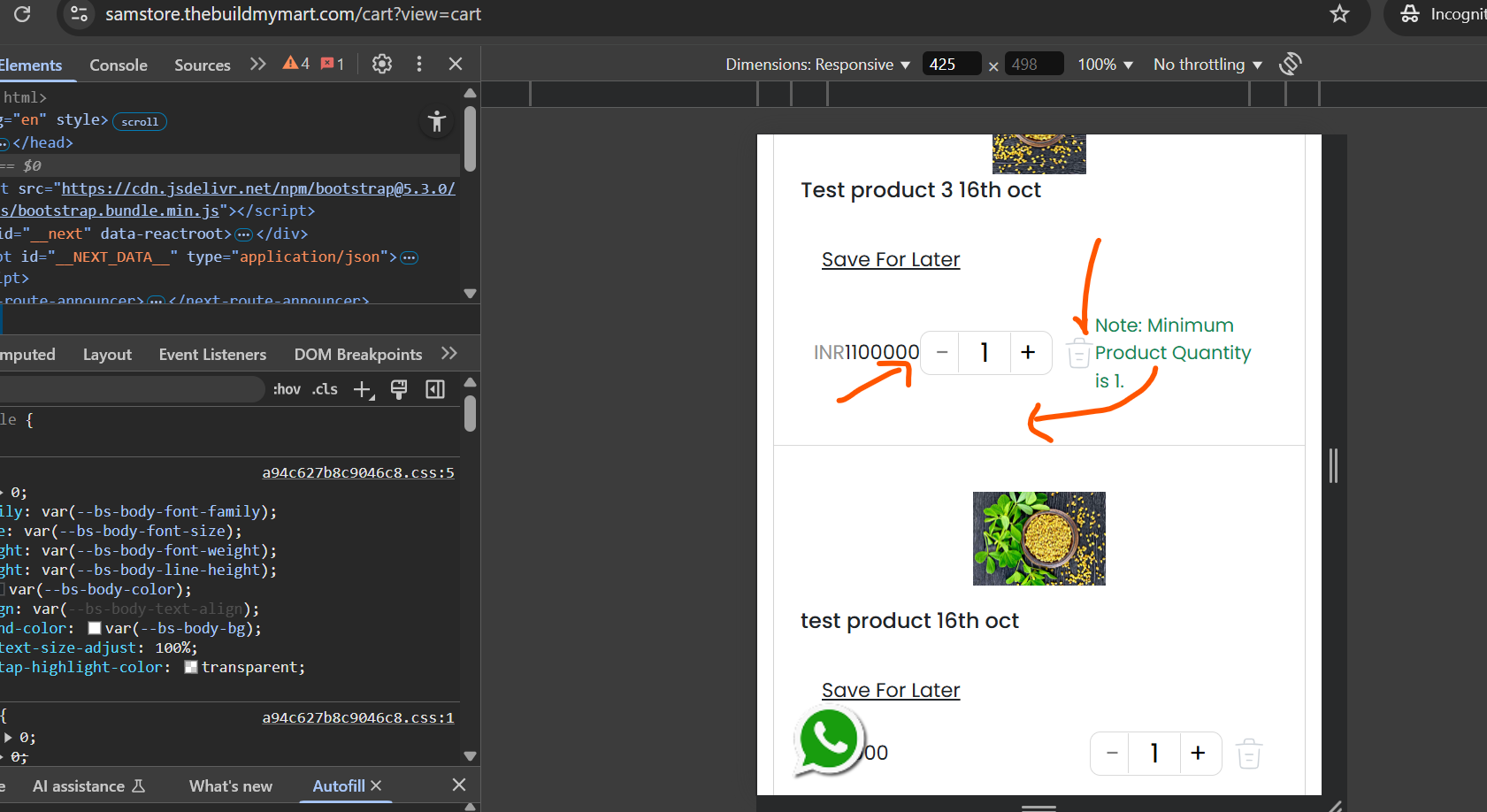The height and width of the screenshot is (812, 1487).
Task: Show errors count in DevTools
Action: coord(333,64)
